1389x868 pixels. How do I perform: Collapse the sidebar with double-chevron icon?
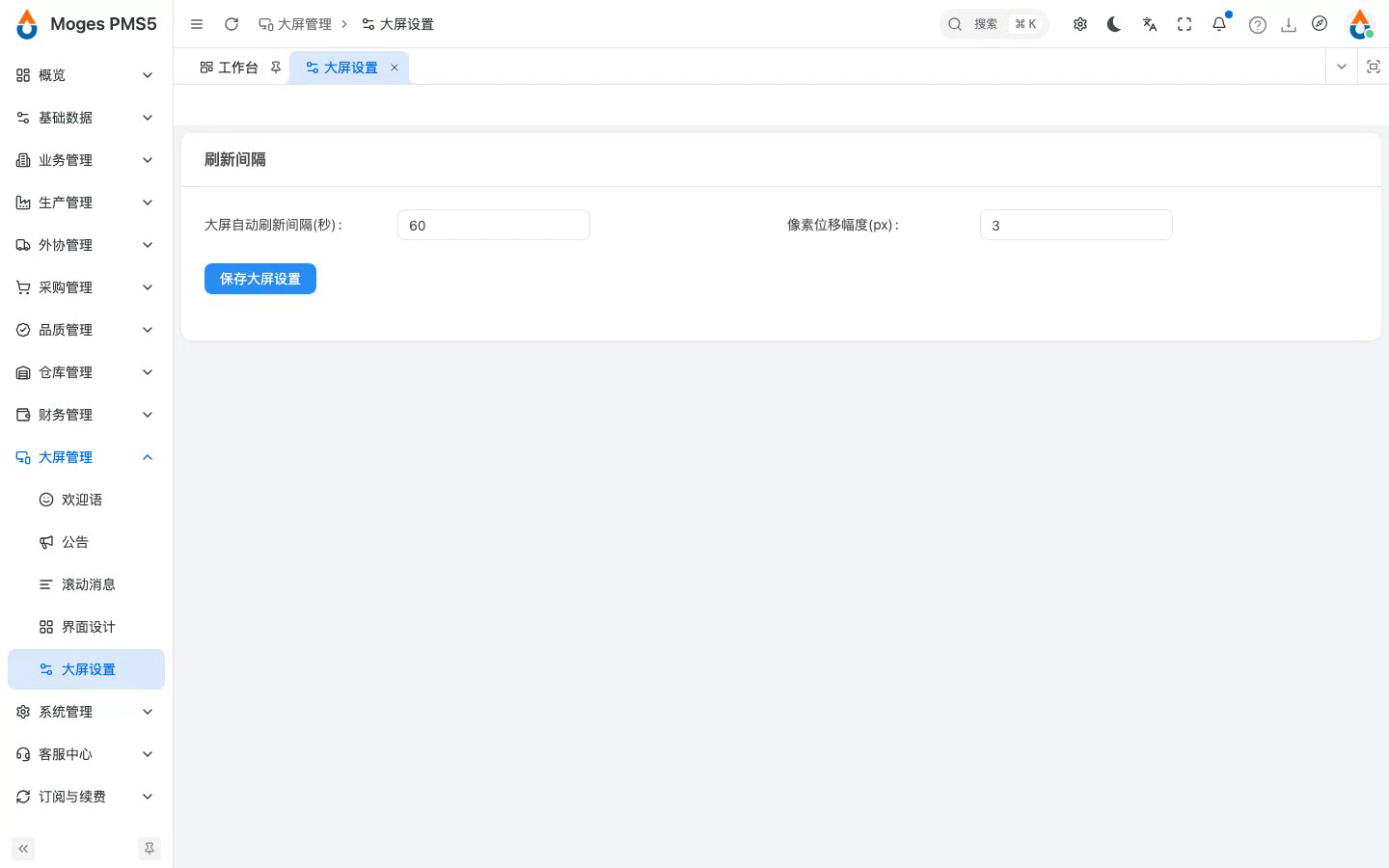pos(23,849)
